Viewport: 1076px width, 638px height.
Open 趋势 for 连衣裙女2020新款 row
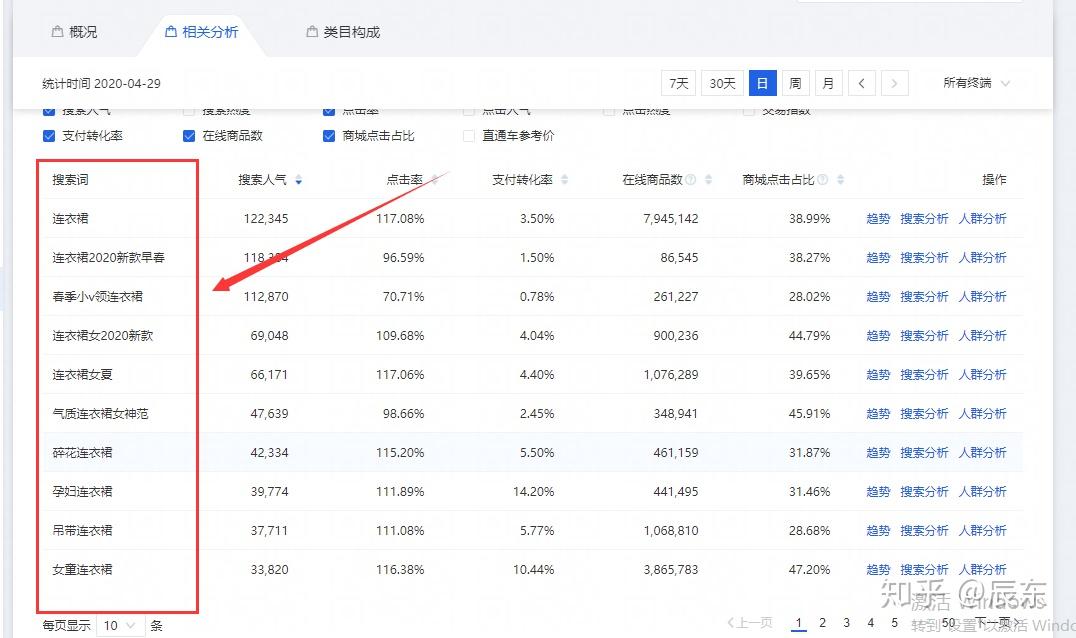878,335
